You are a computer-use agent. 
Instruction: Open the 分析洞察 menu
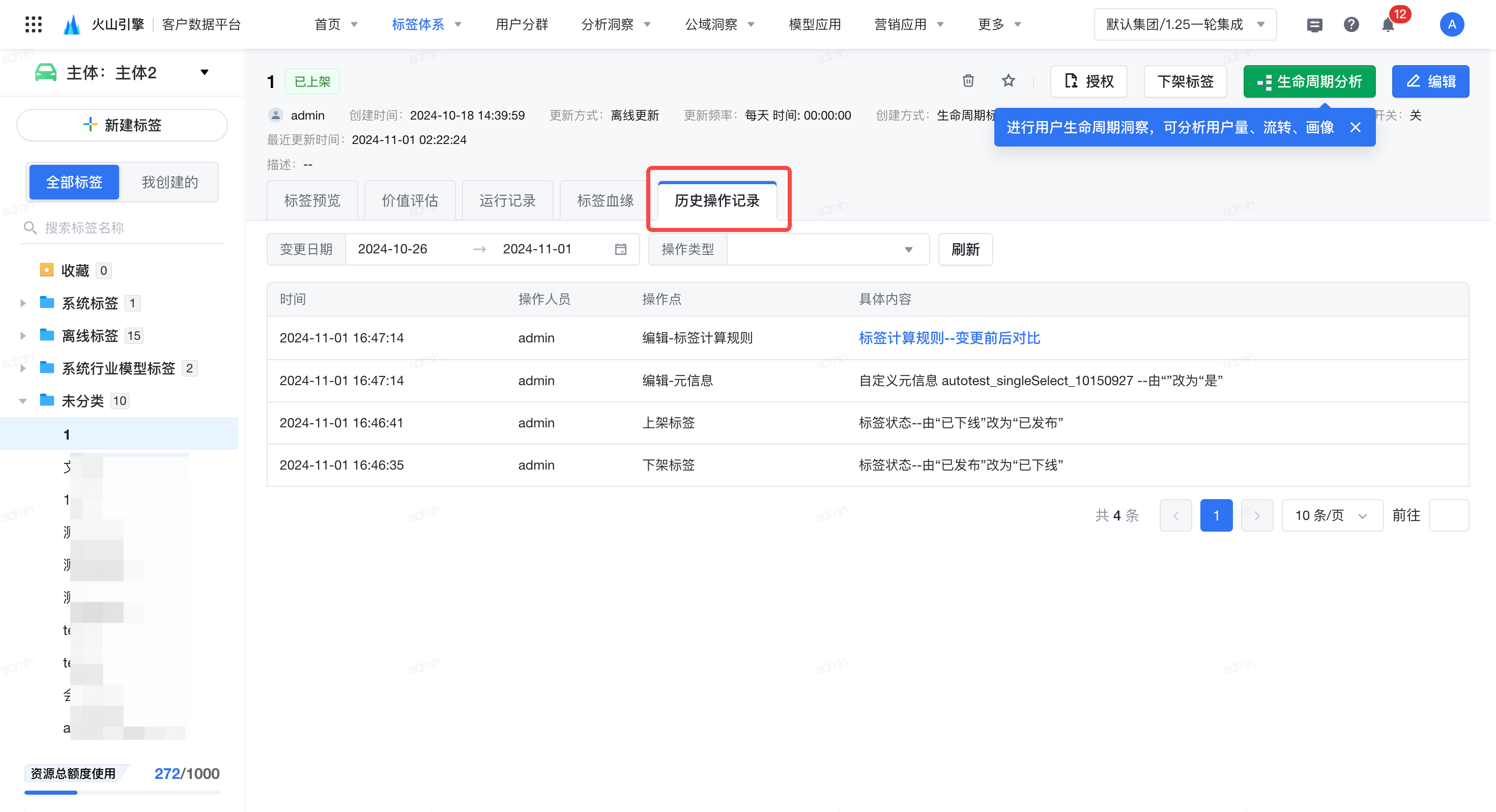(x=616, y=24)
